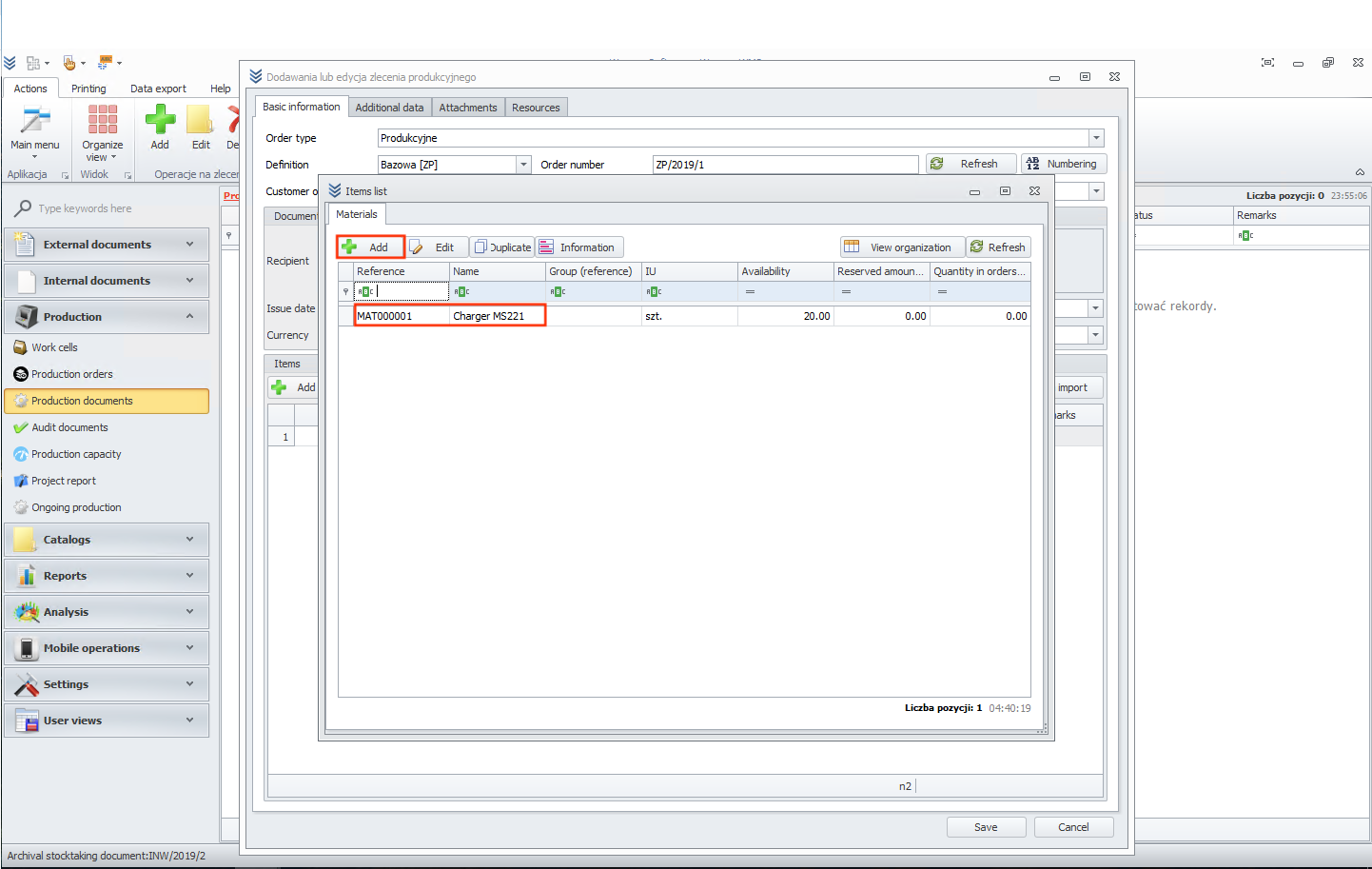Expand the User views section
Screen dimensions: 1372x869
tap(107, 721)
